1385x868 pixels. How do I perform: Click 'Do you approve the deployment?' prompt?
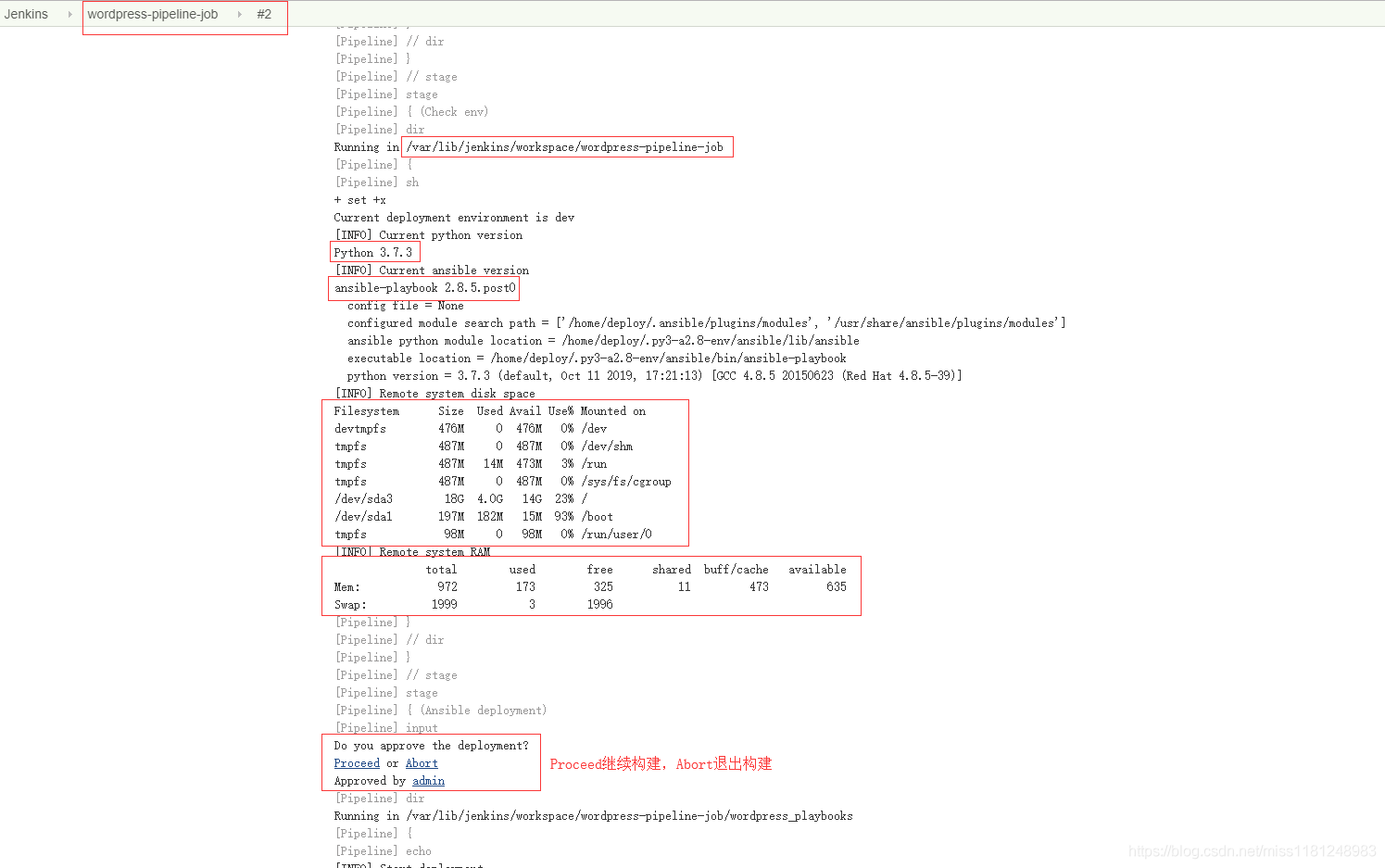pos(432,746)
